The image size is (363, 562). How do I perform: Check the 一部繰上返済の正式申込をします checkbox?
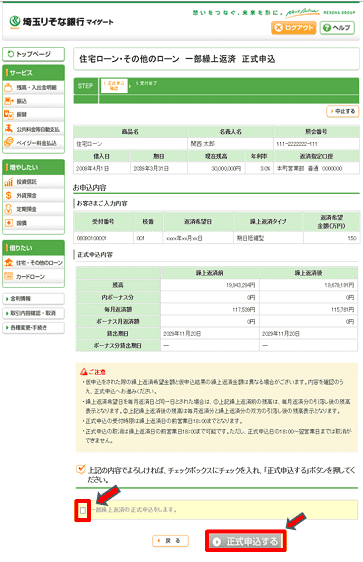(83, 510)
